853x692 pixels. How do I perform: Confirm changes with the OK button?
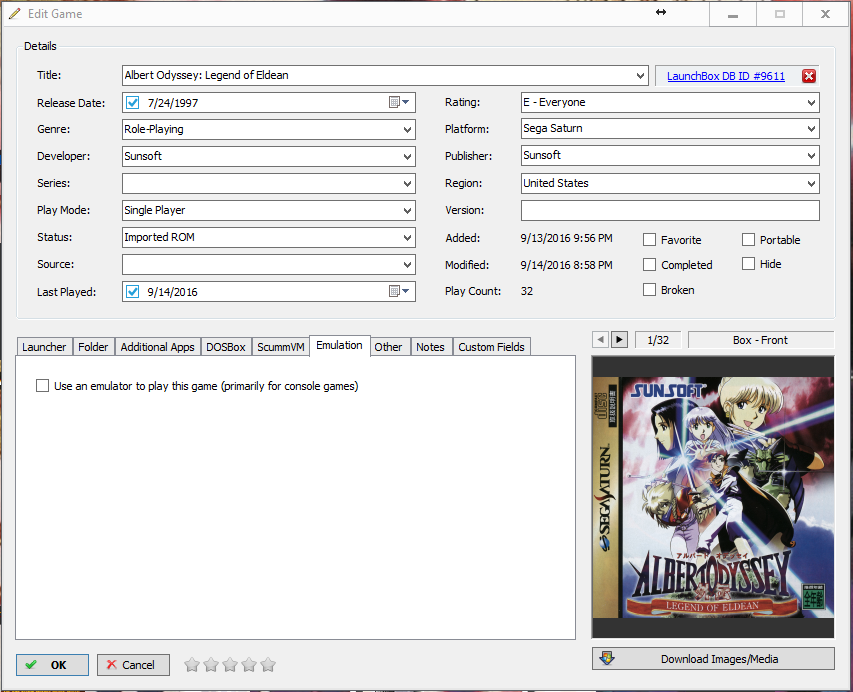tap(52, 665)
